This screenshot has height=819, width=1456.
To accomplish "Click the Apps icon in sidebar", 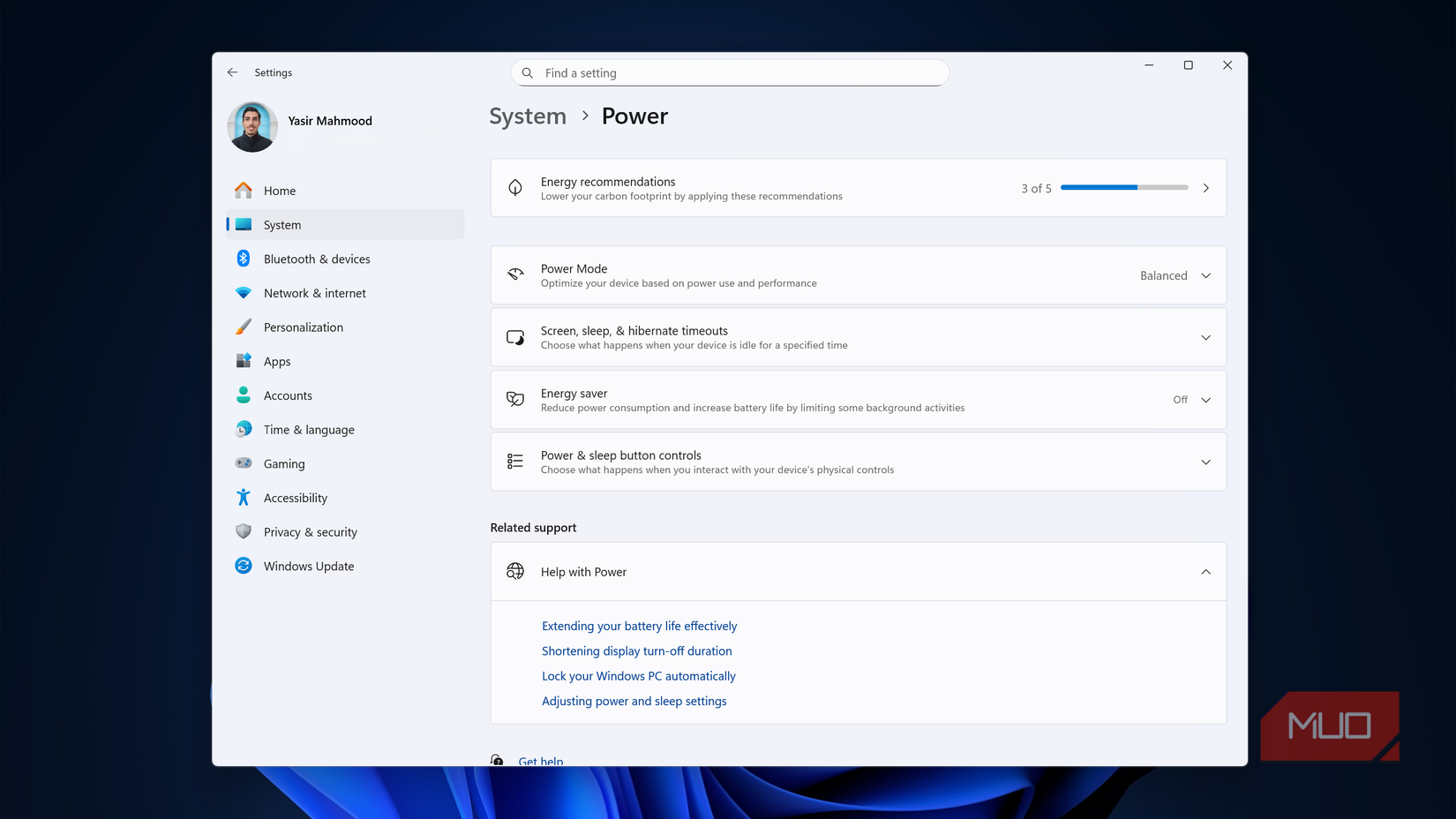I will coord(244,361).
